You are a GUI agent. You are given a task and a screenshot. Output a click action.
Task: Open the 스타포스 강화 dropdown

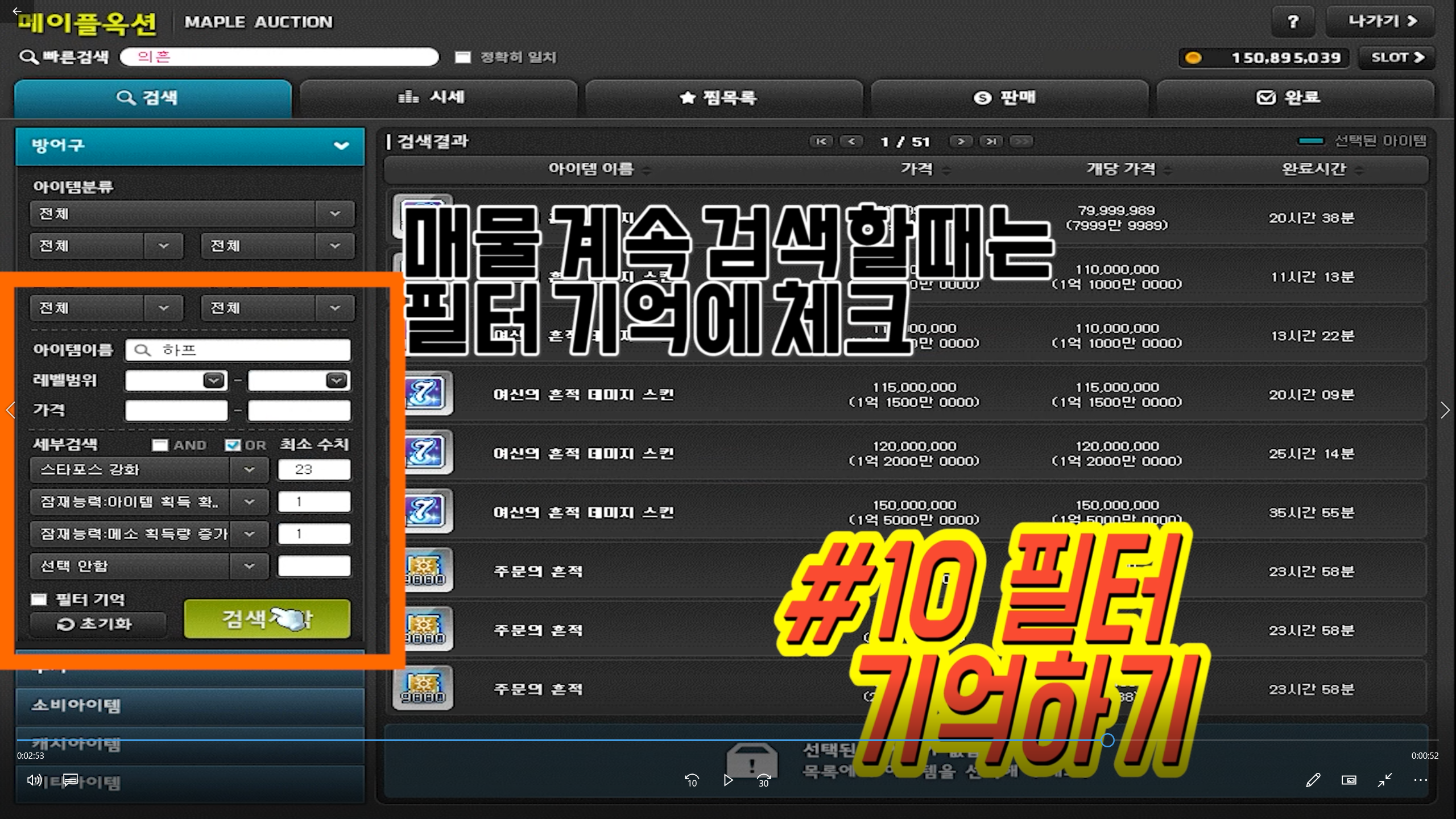[x=249, y=469]
